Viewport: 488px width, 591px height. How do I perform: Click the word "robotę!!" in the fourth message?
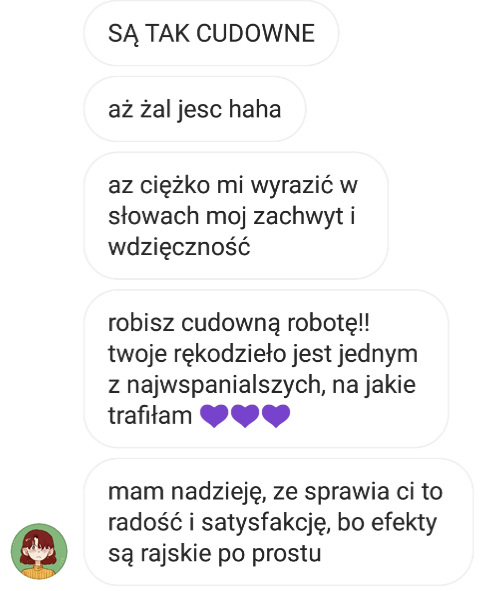[x=329, y=323]
